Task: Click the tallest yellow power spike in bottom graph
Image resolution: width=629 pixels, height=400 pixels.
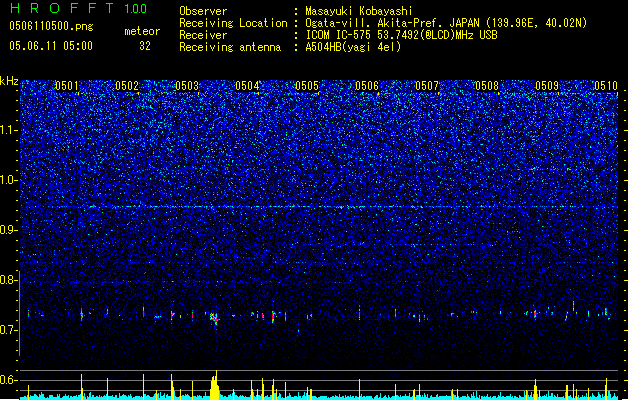Action: 216,385
